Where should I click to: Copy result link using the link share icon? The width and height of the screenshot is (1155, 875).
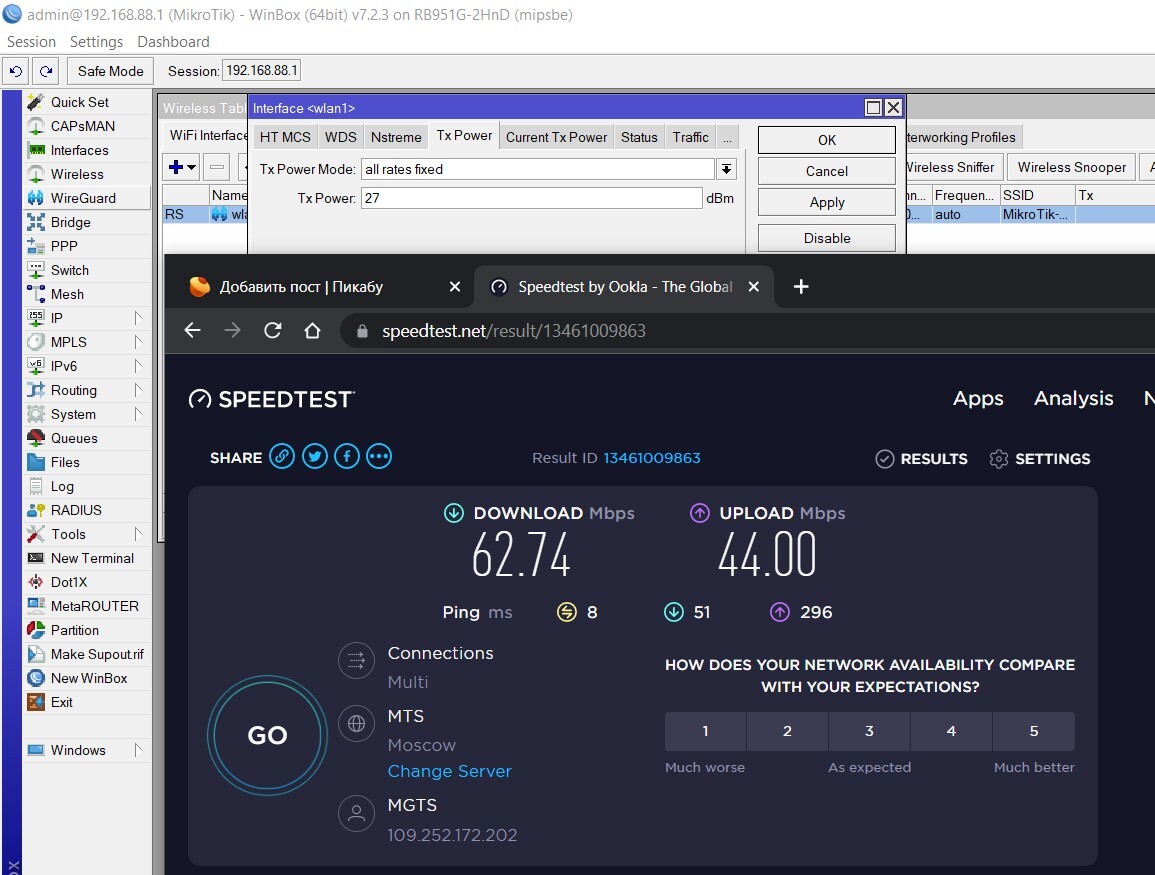point(283,457)
